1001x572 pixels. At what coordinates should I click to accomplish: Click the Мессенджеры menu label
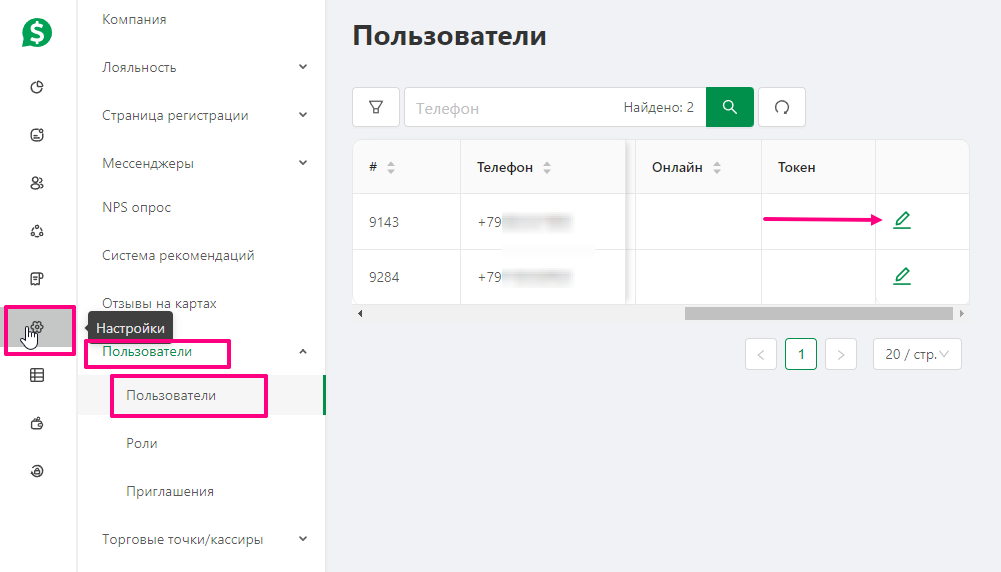click(148, 163)
